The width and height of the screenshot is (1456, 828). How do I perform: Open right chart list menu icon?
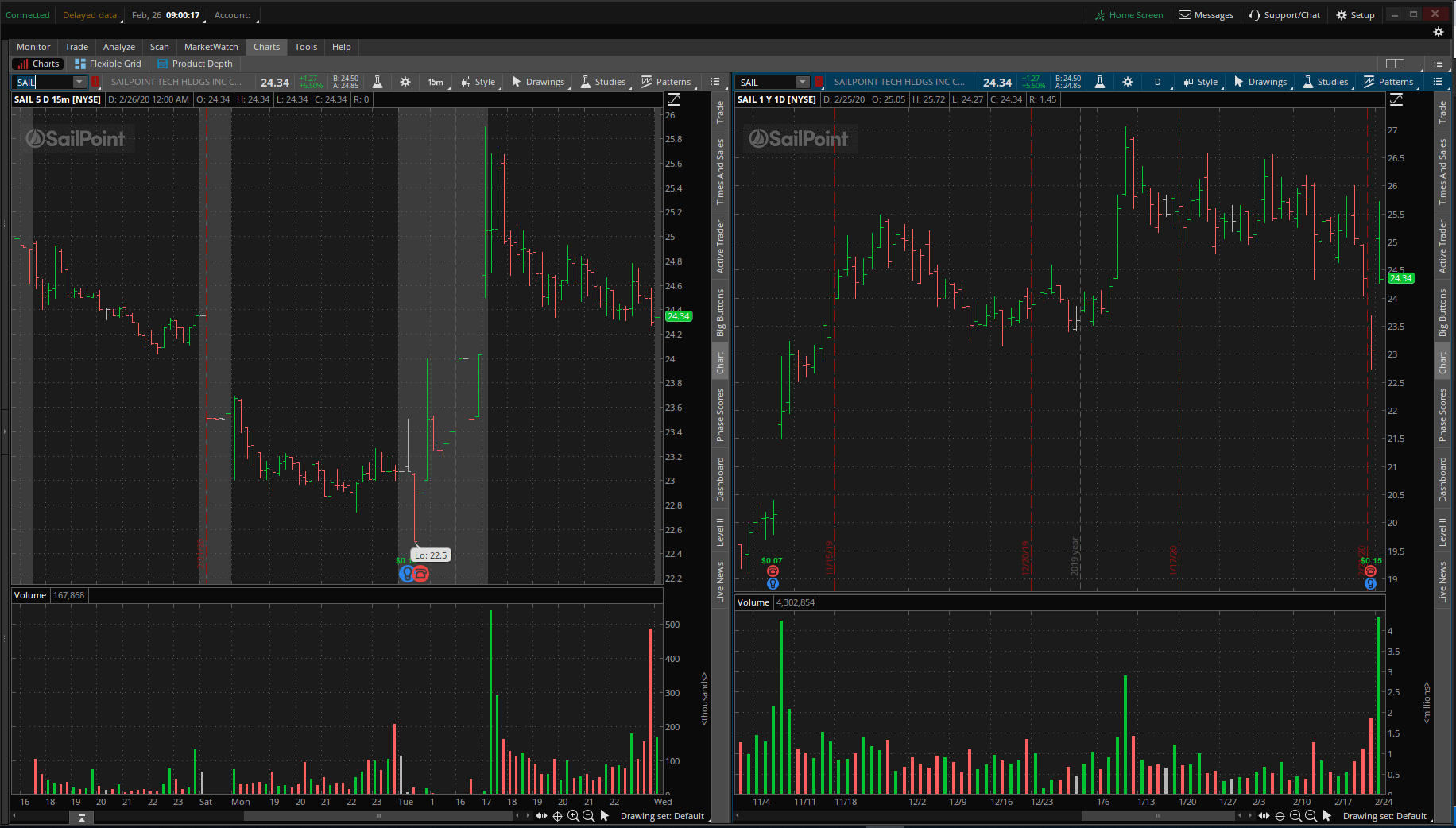1438,82
